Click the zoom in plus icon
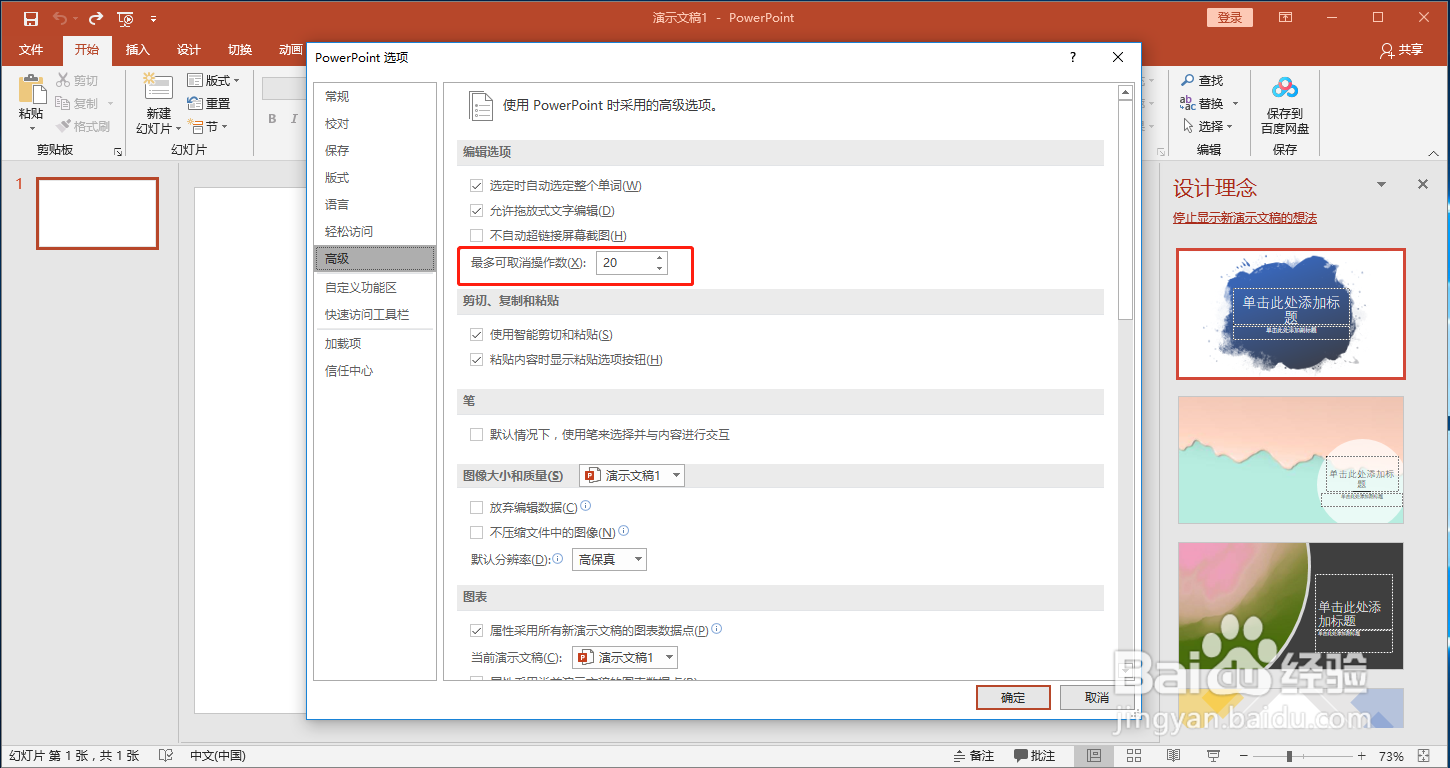 (1362, 756)
